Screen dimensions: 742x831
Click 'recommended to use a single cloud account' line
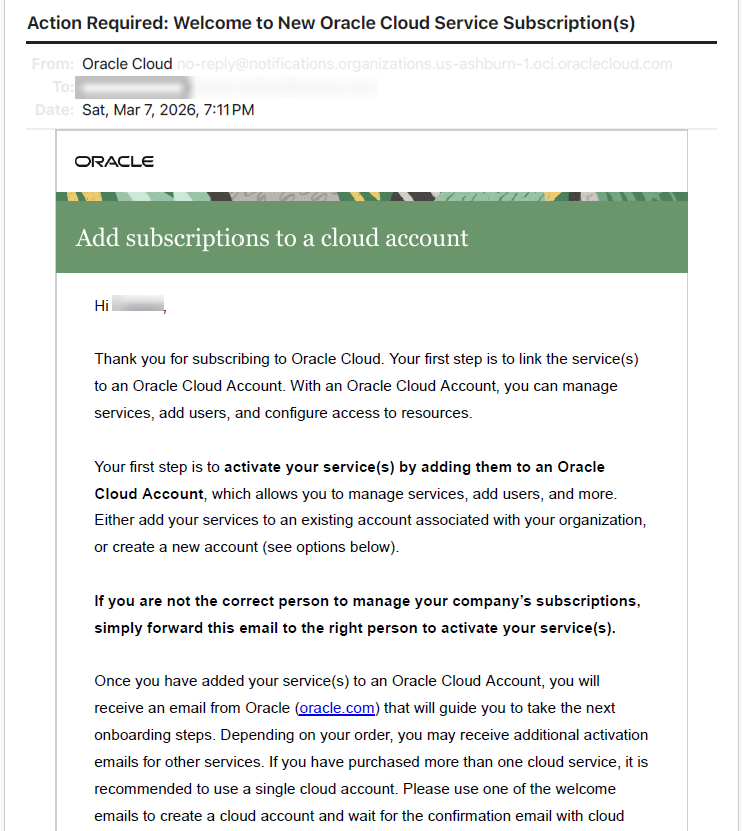(x=246, y=789)
